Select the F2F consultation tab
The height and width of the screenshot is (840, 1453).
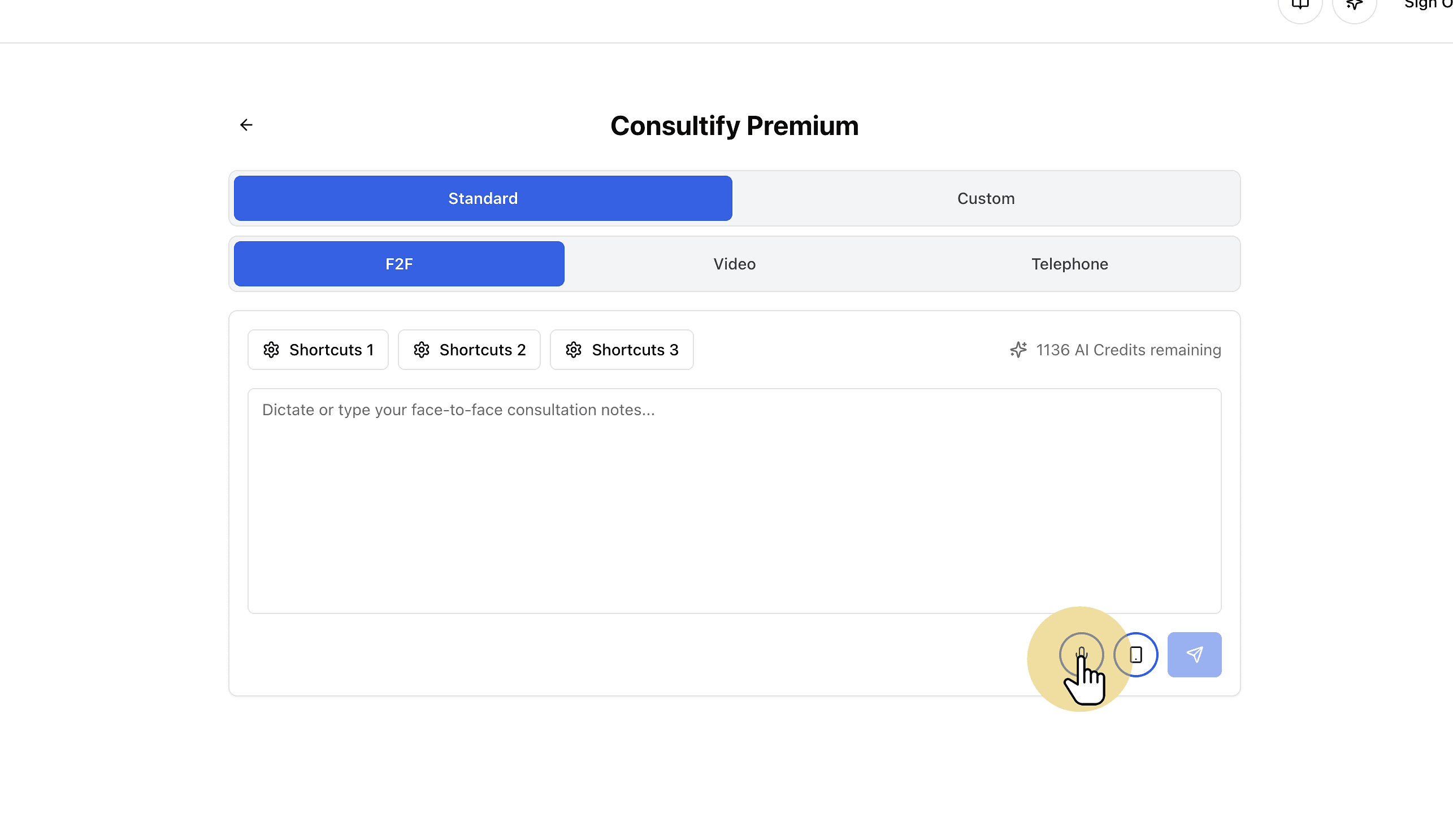pos(399,264)
